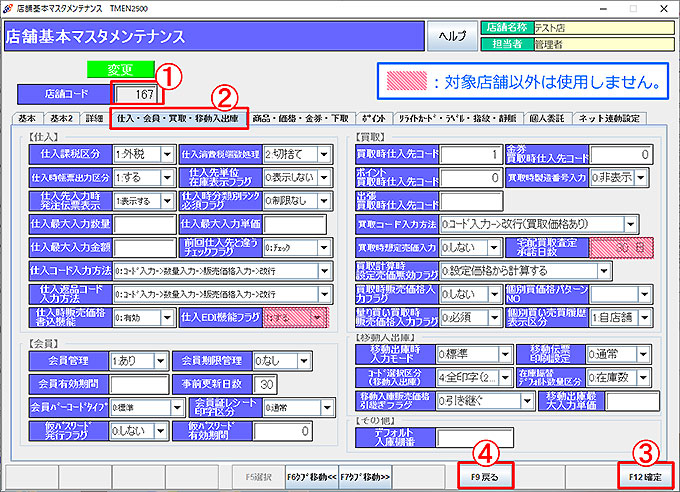
Task: Switch to the 詳細 tab
Action: point(93,118)
